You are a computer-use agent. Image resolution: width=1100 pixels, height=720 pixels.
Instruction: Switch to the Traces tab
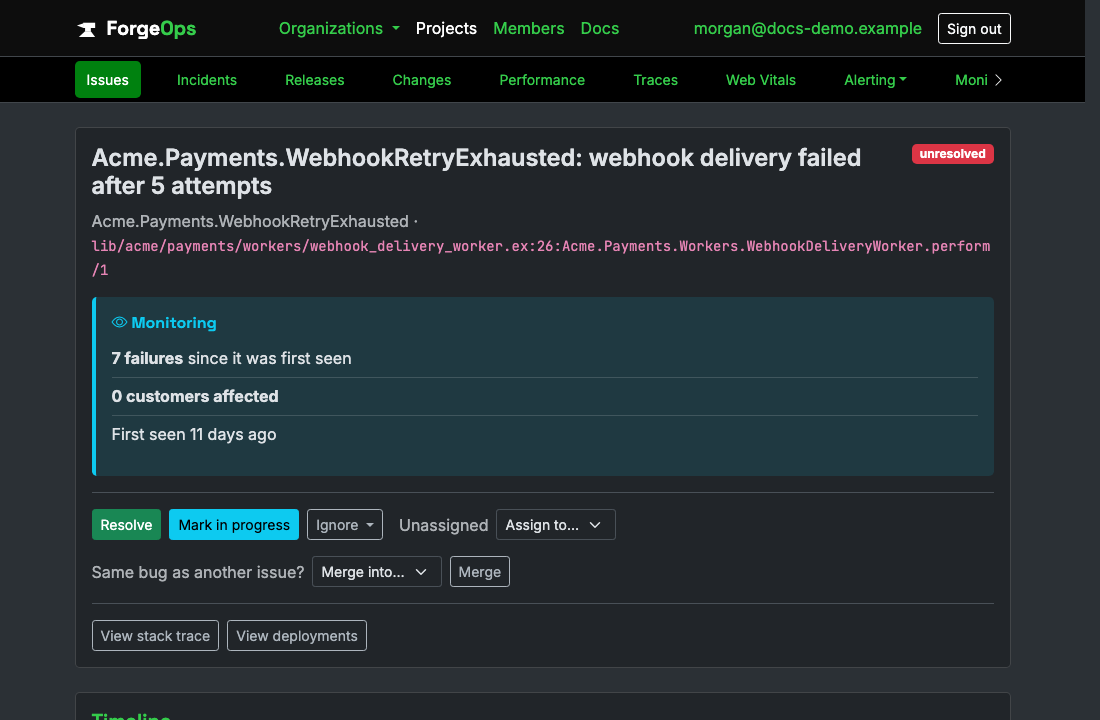tap(655, 80)
